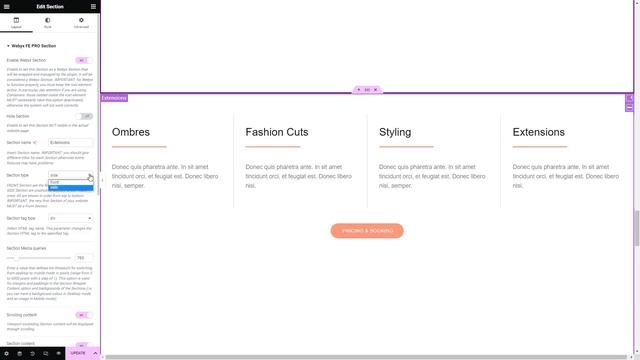
Task: Click the edit section handle icon
Action: (x=367, y=90)
